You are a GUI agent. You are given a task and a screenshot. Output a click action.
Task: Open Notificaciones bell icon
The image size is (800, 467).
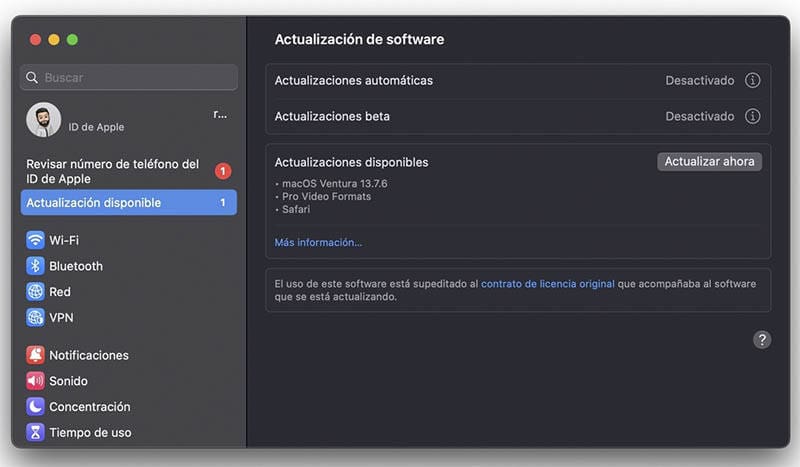[x=36, y=355]
